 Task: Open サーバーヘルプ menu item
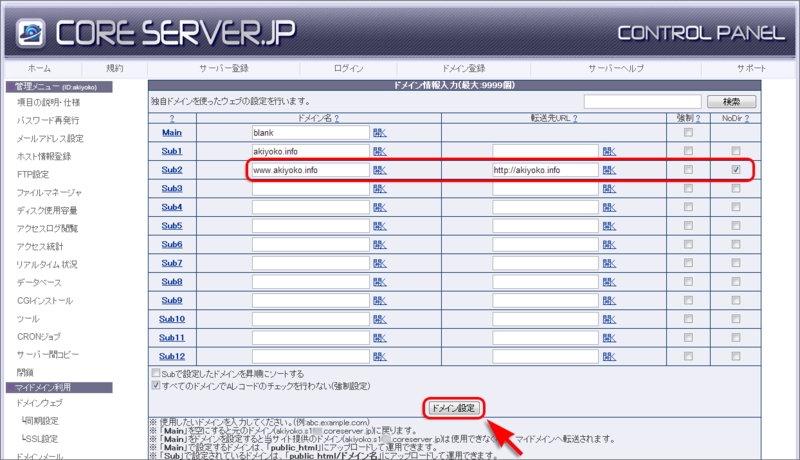(616, 68)
